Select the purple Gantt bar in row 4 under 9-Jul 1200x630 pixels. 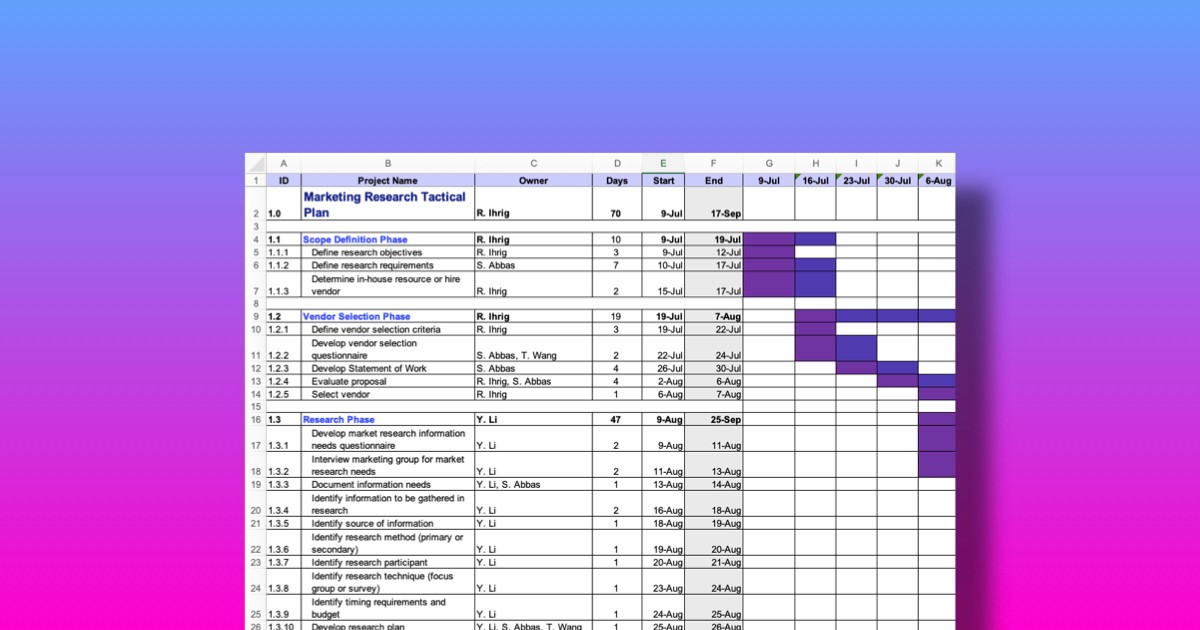coord(769,240)
